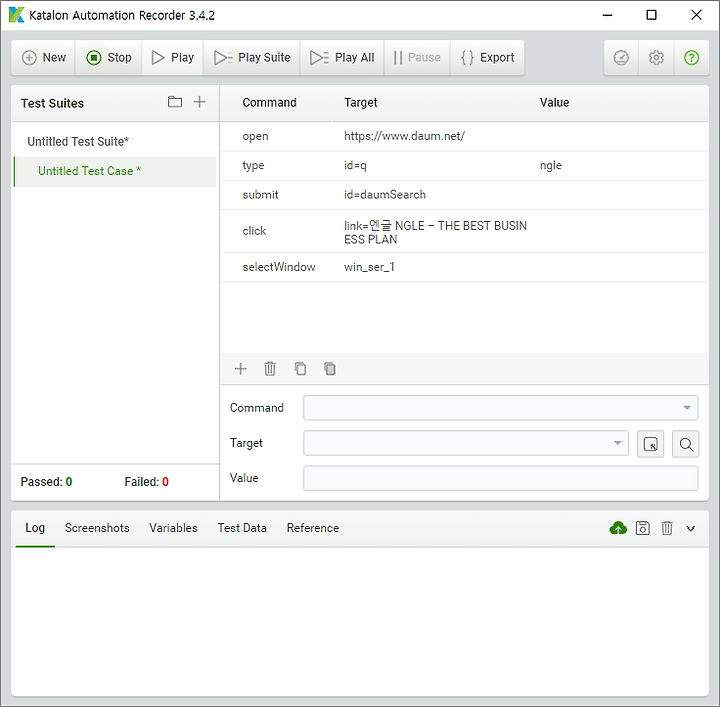Switch to the Reference tab

[x=313, y=528]
